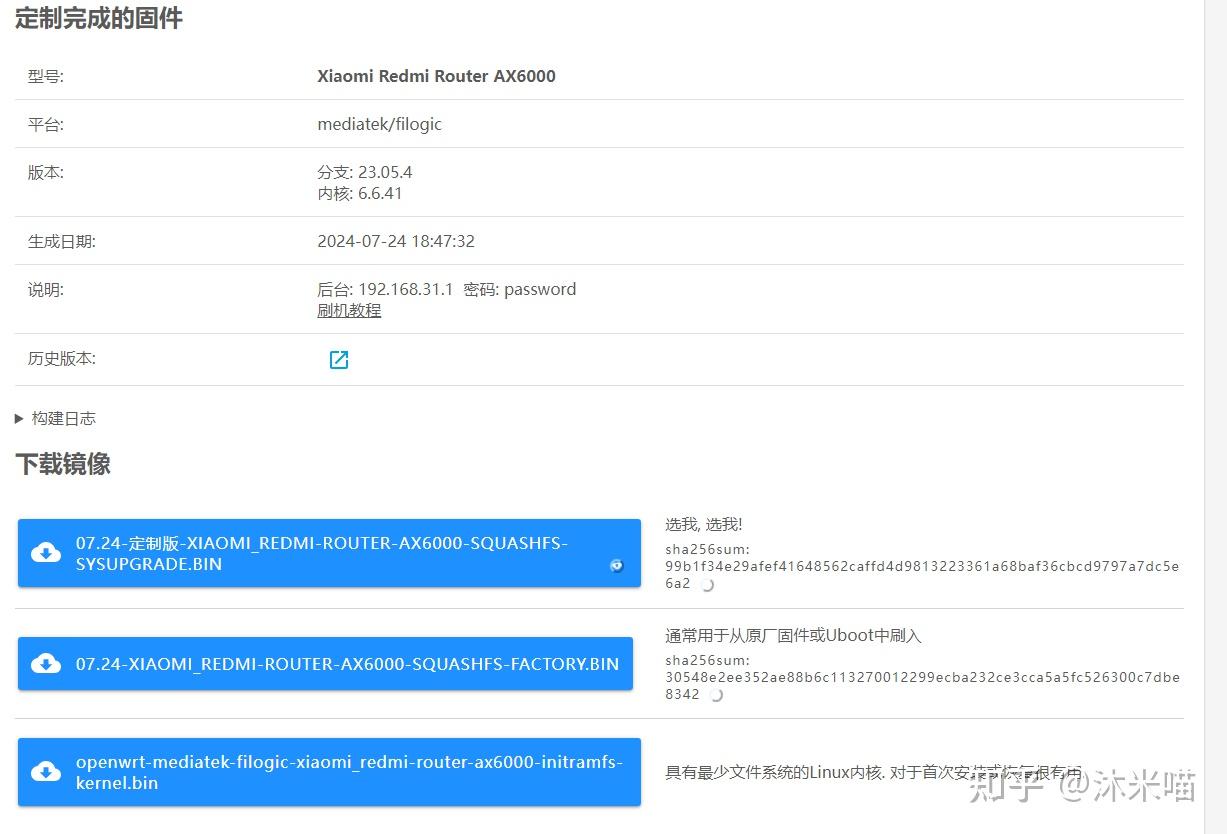Click spinner icon after SYSUPGRADE sha256sum

(x=707, y=585)
